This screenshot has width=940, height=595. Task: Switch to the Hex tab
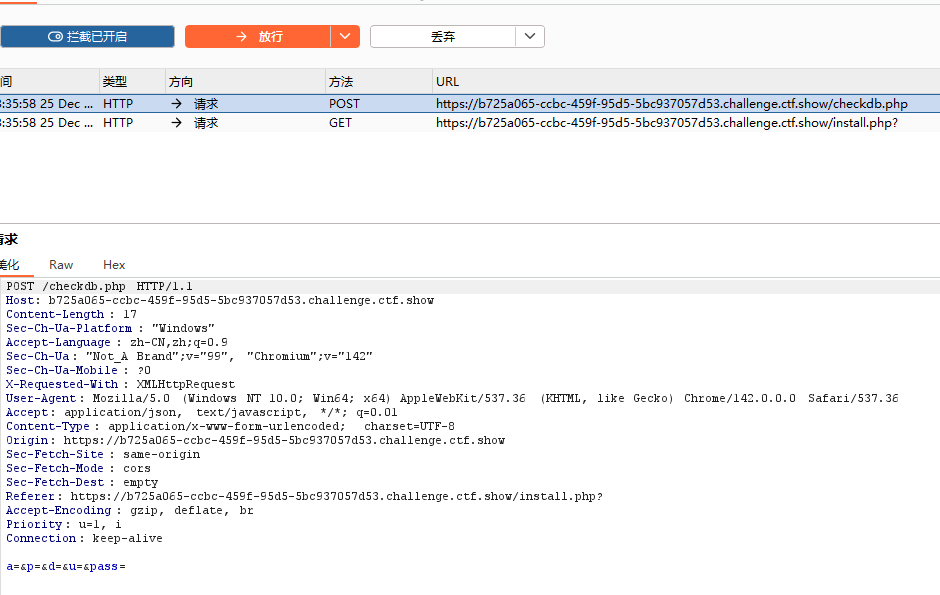[x=114, y=265]
